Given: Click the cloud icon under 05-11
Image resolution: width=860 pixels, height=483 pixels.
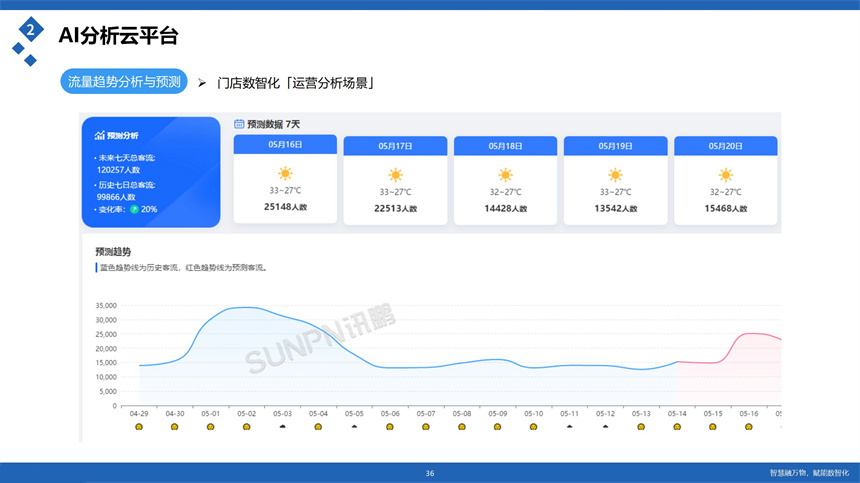Looking at the screenshot, I should (569, 426).
